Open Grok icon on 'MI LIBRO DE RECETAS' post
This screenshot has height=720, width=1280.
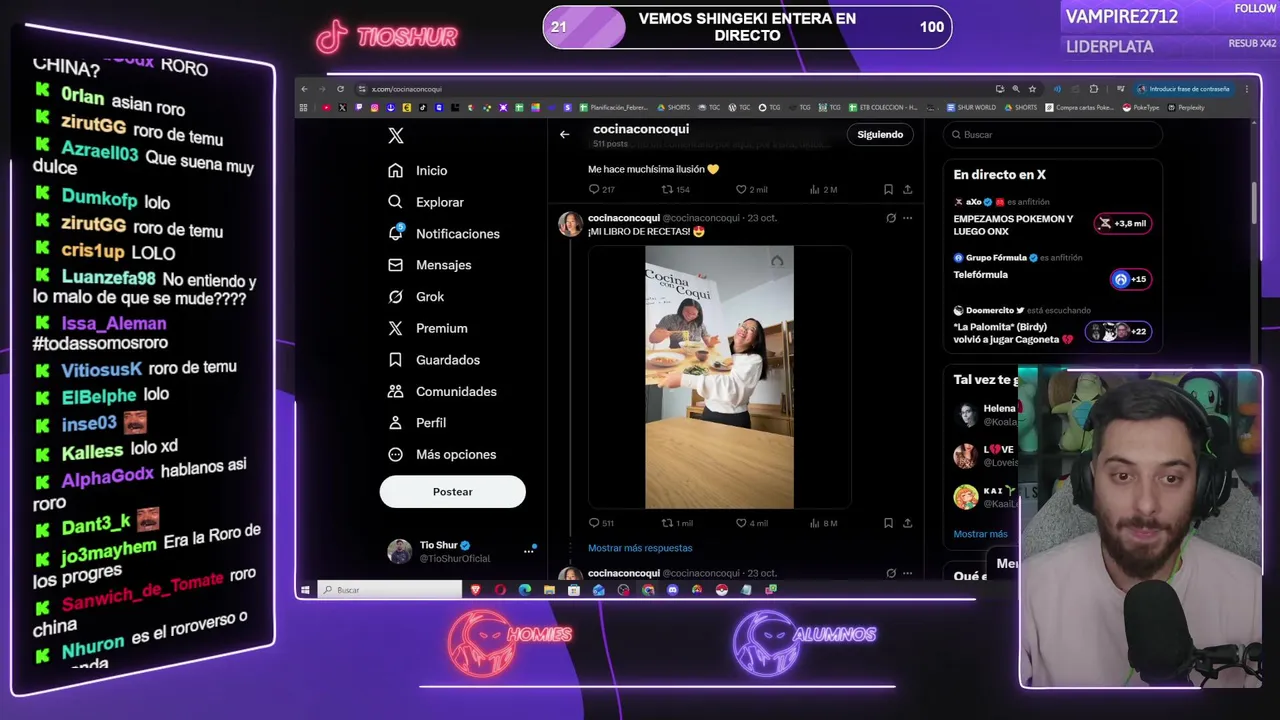(x=891, y=218)
